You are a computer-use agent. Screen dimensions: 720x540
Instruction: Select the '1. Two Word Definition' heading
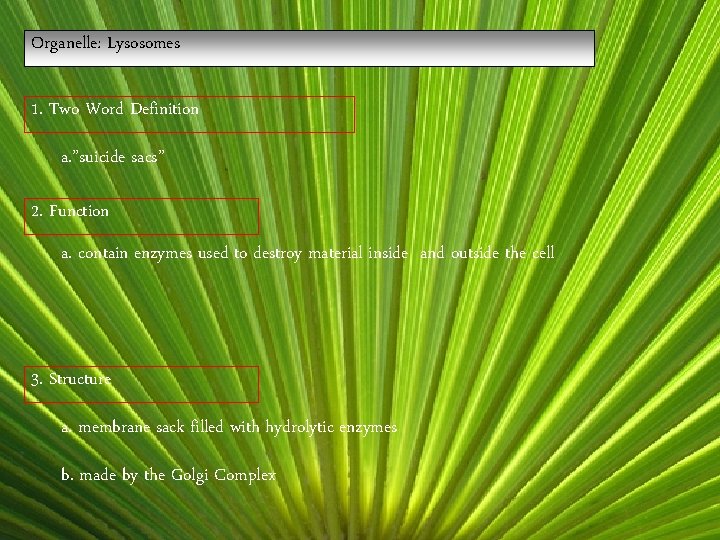115,109
